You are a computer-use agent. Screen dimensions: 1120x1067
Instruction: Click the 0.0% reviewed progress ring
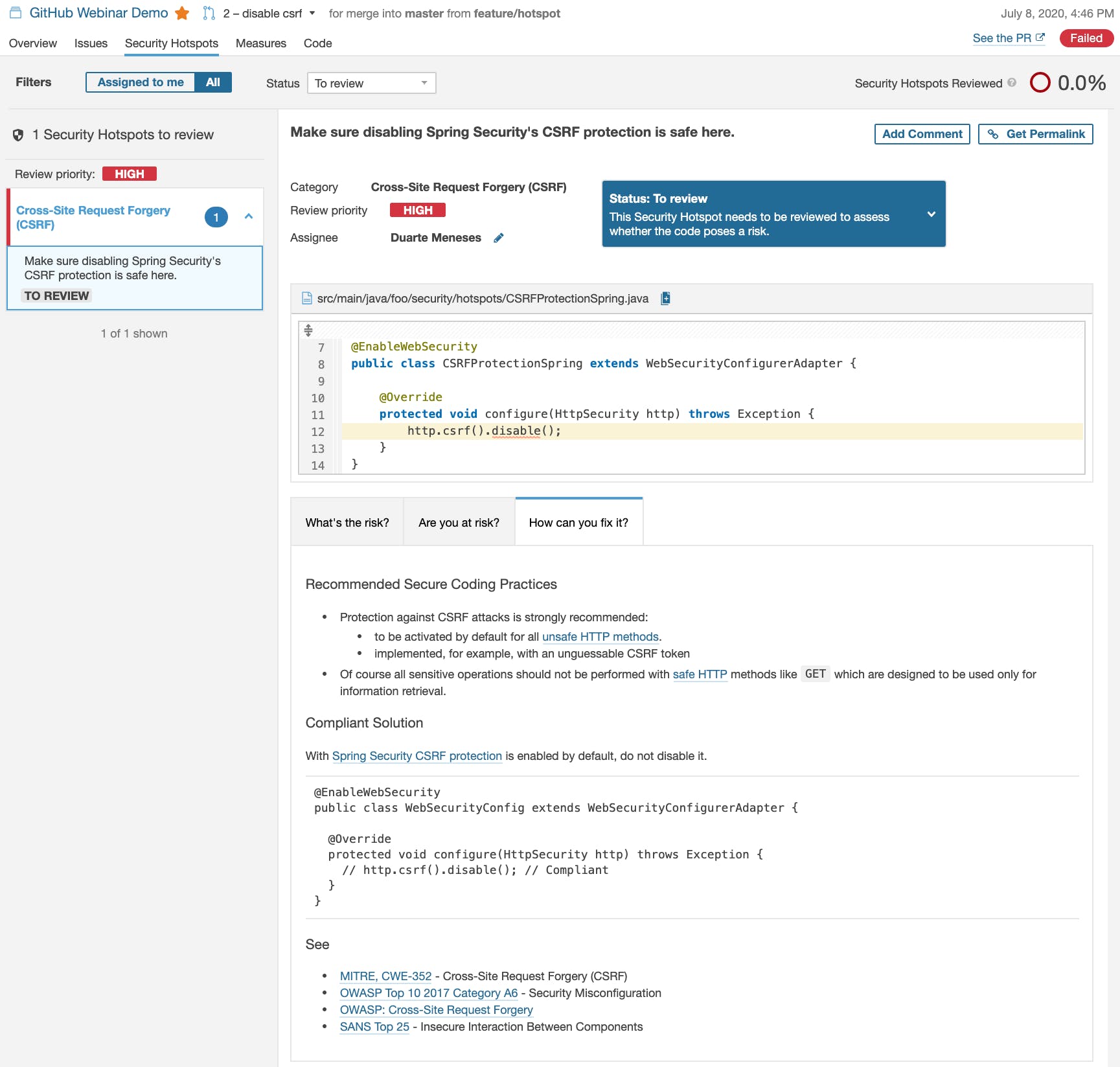coord(1040,82)
